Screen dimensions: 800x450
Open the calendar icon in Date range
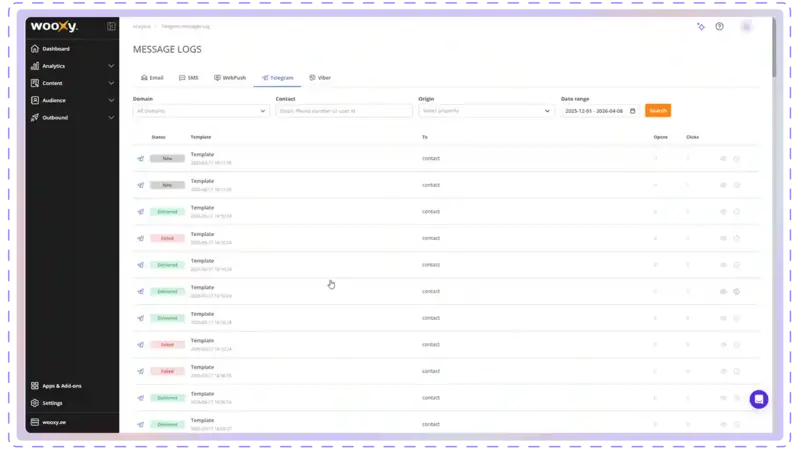[633, 111]
